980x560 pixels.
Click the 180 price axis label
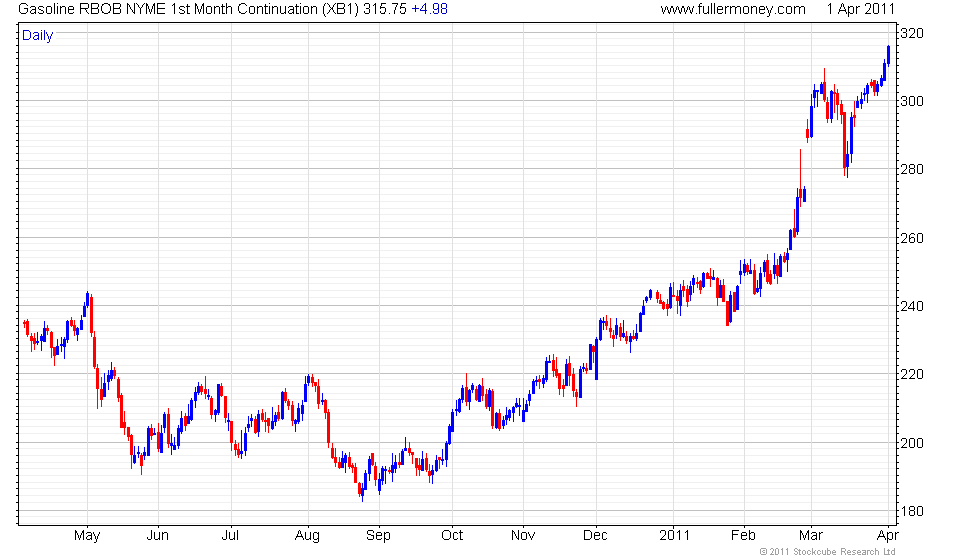click(x=911, y=511)
